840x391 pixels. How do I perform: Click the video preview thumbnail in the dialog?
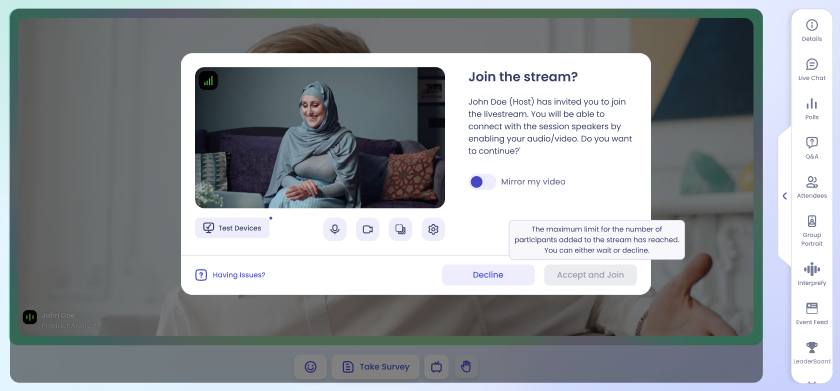click(320, 138)
